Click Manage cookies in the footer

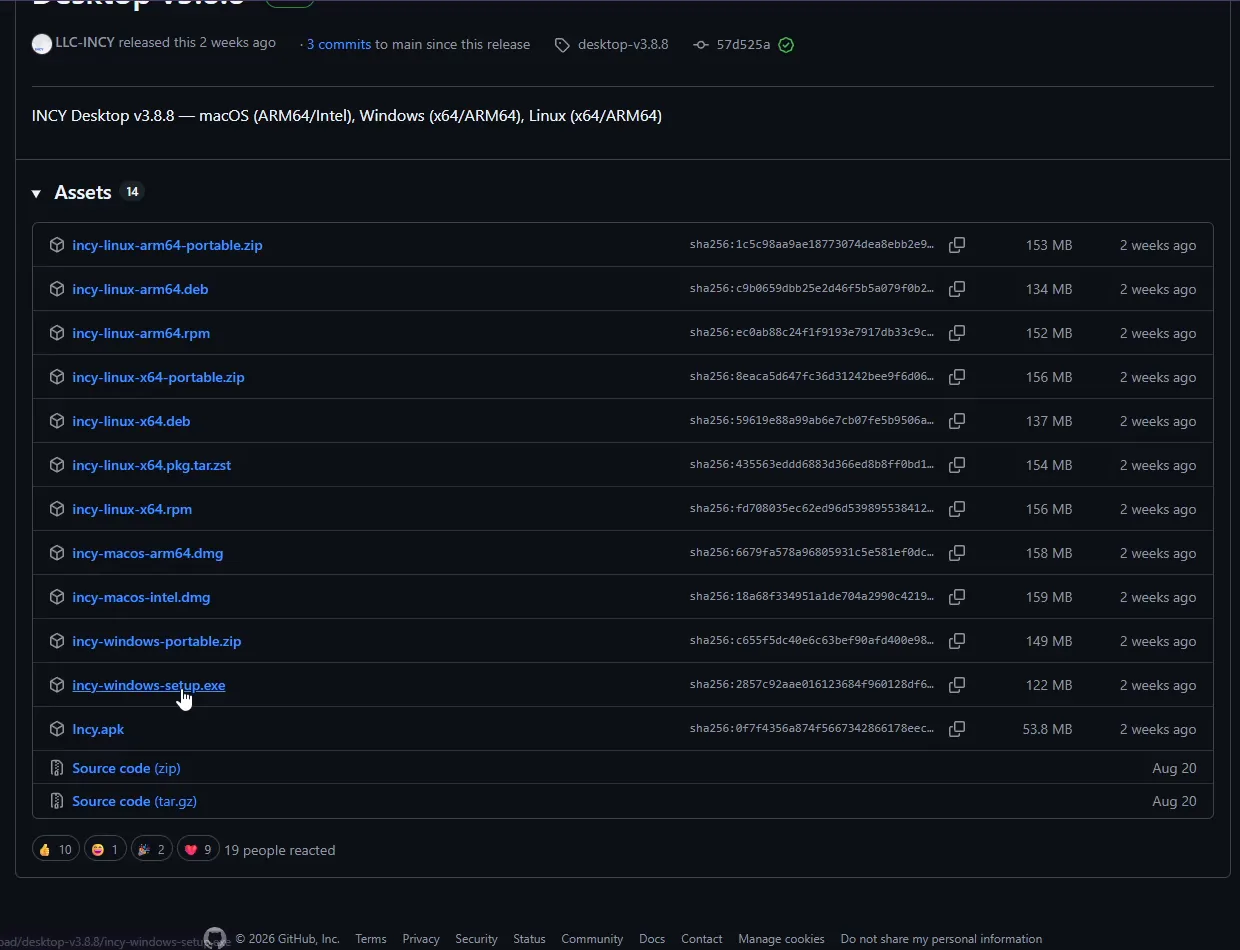click(781, 939)
